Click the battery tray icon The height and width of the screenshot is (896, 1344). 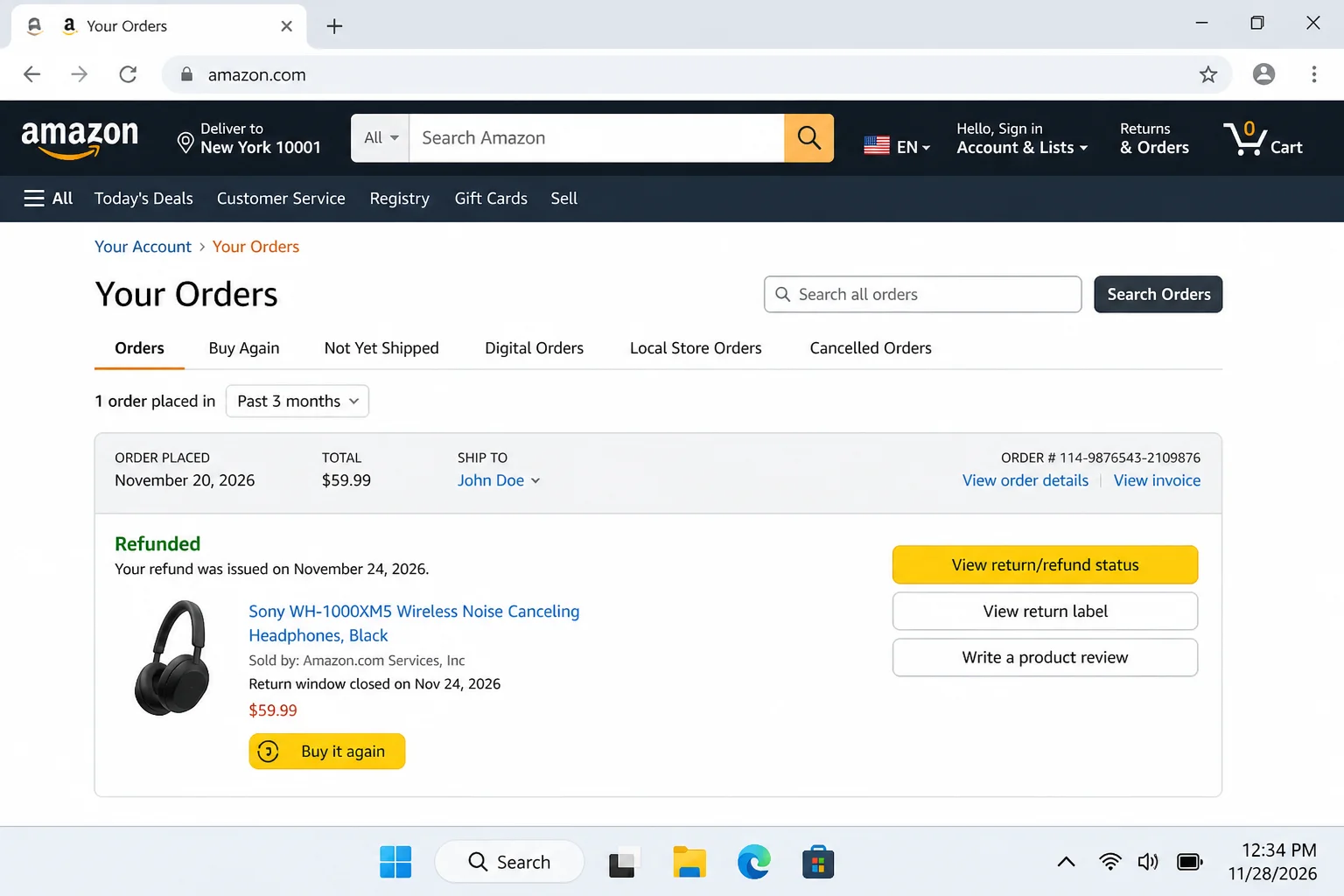tap(1190, 862)
